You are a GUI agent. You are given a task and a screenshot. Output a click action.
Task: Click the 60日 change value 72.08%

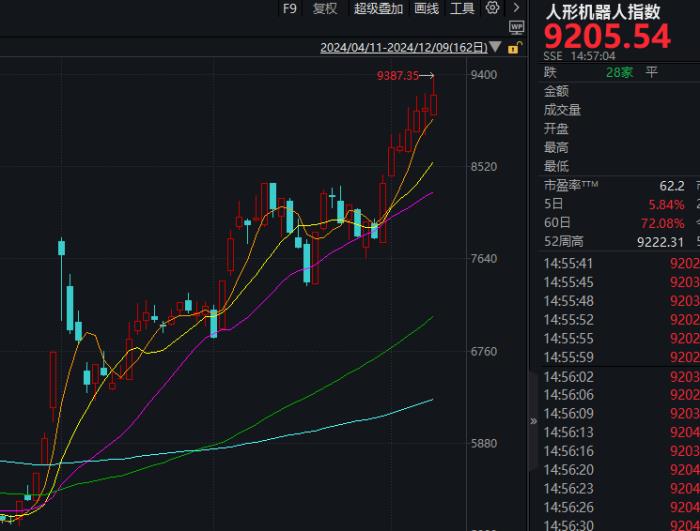(663, 223)
